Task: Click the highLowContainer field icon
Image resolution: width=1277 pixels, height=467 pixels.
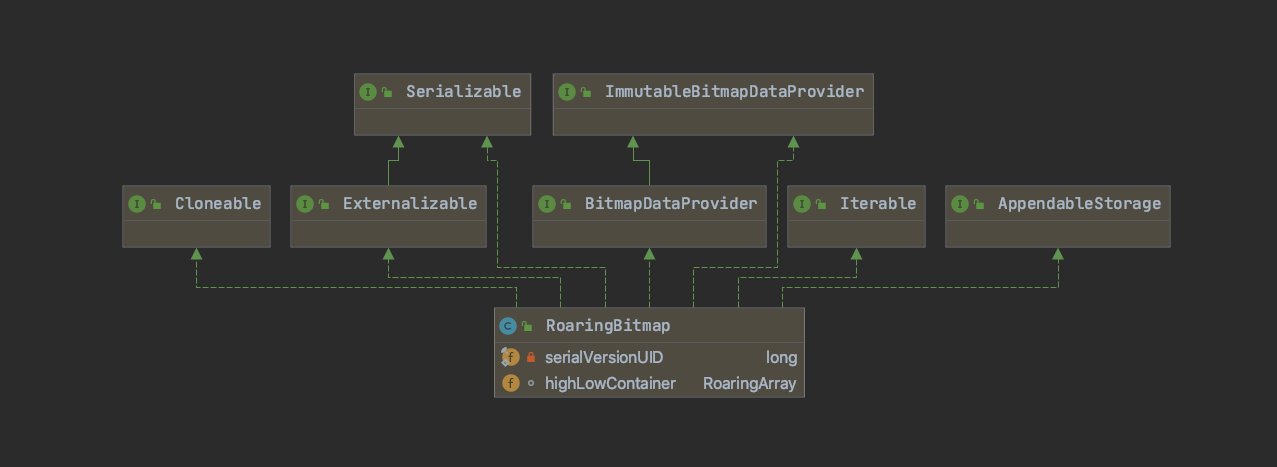Action: (x=510, y=383)
